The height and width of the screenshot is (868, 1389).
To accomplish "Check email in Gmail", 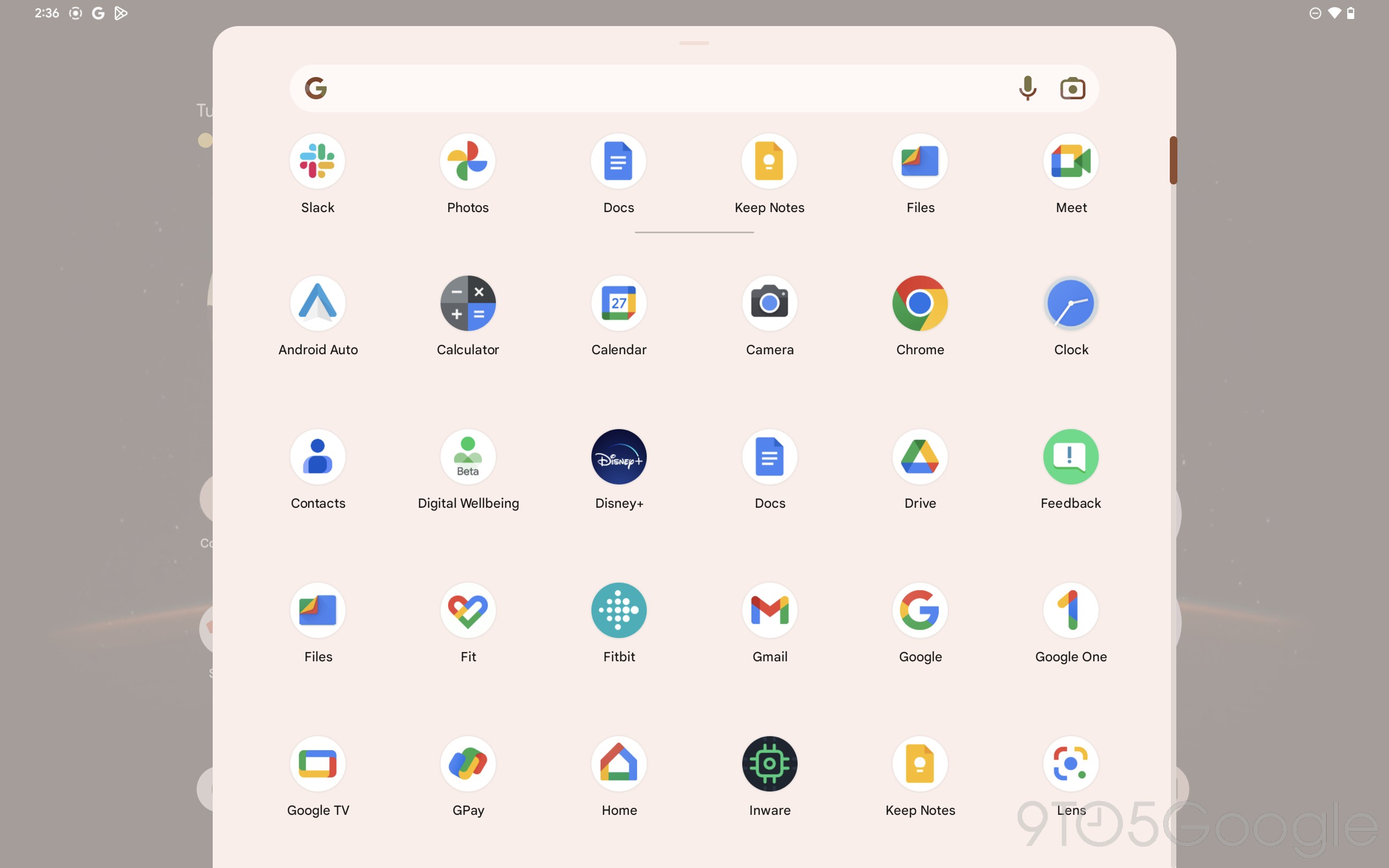I will (769, 610).
